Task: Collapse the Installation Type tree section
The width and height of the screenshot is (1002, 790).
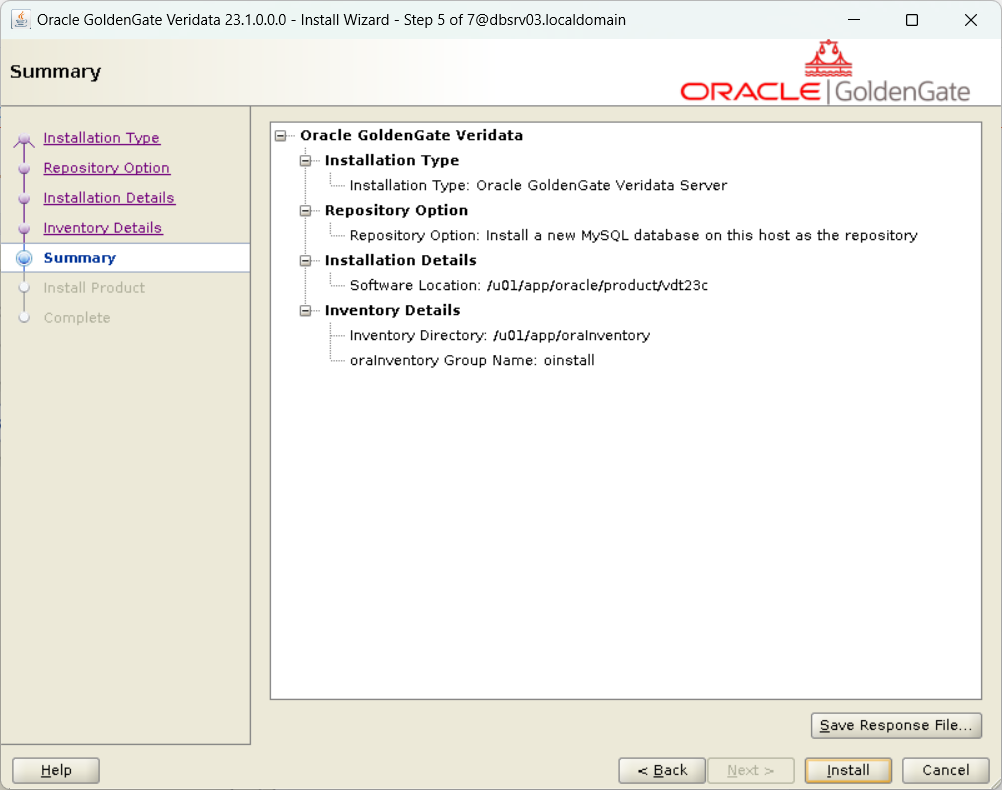Action: [x=305, y=160]
